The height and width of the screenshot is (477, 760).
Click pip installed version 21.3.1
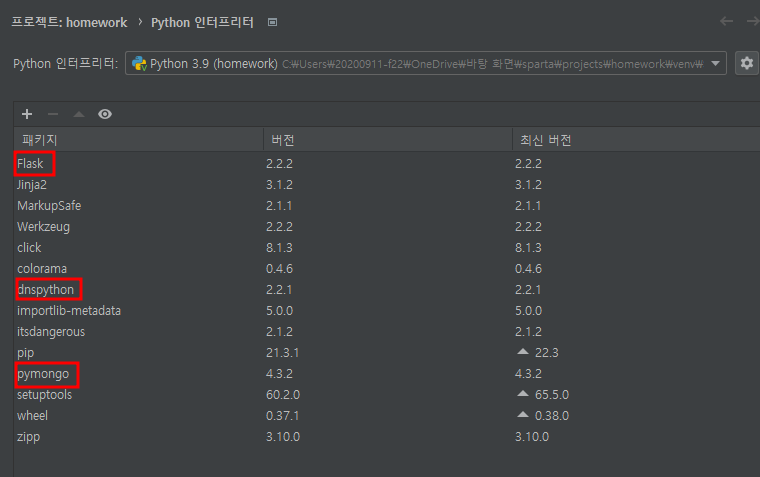coord(283,353)
